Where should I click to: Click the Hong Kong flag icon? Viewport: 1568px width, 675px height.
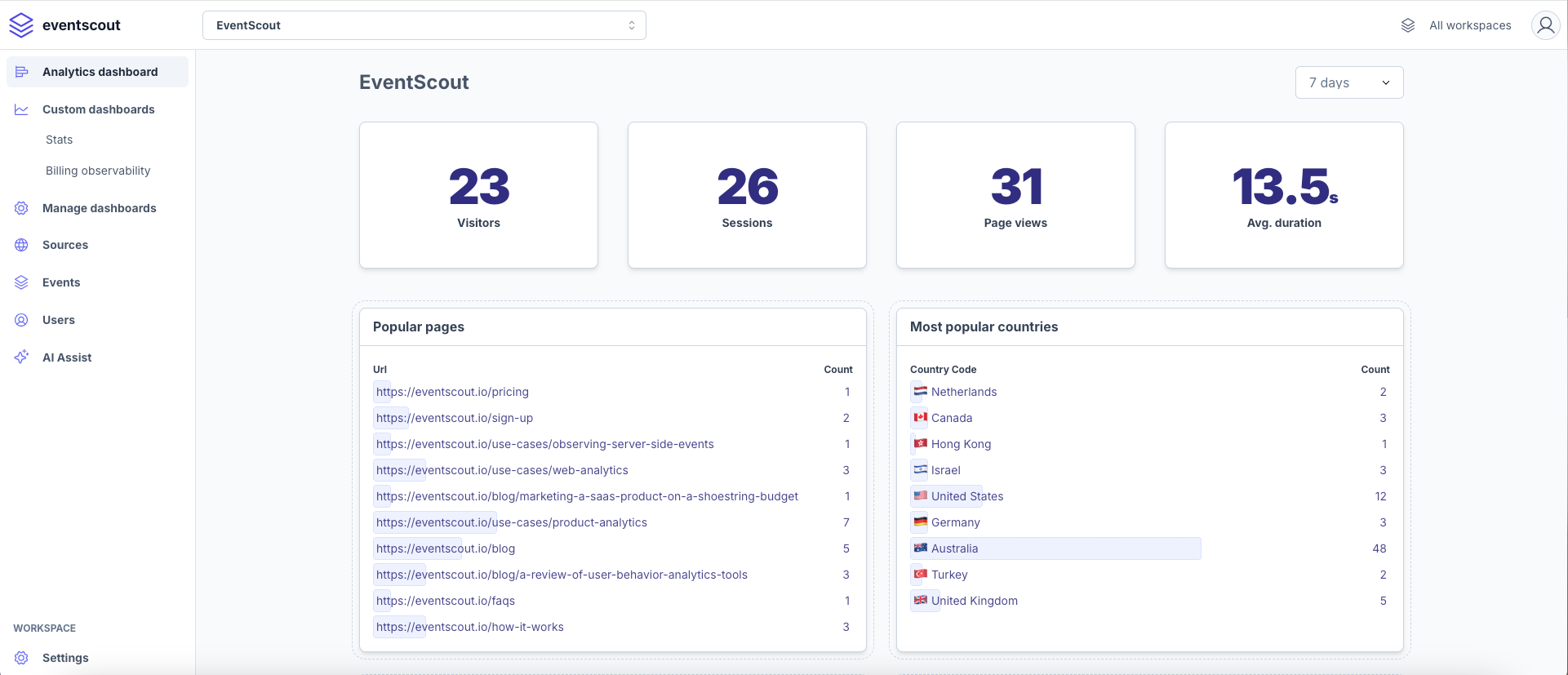pyautogui.click(x=921, y=443)
